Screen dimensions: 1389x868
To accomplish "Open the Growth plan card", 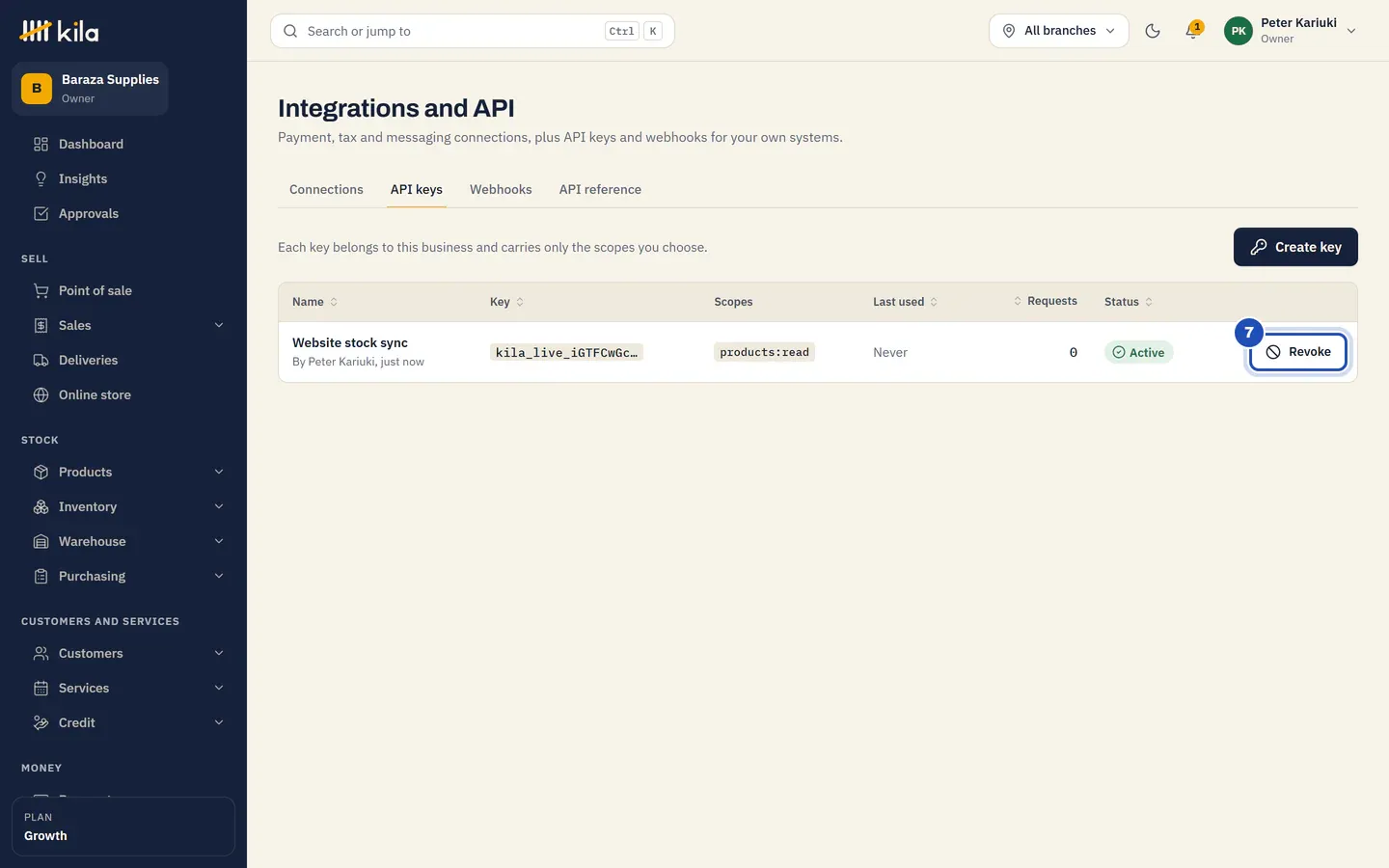I will point(123,827).
